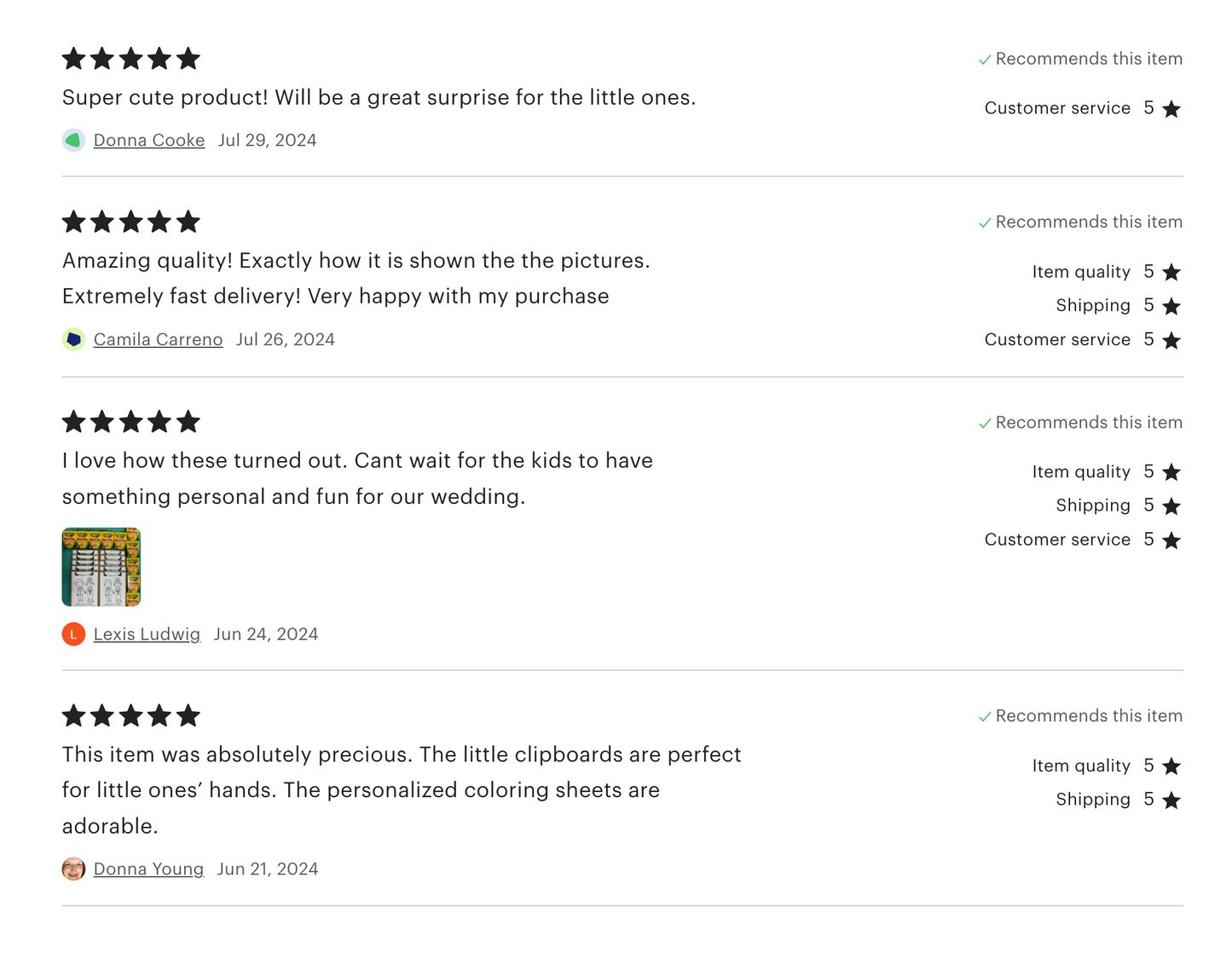
Task: Open Camila Carreno's profile link
Action: [158, 339]
